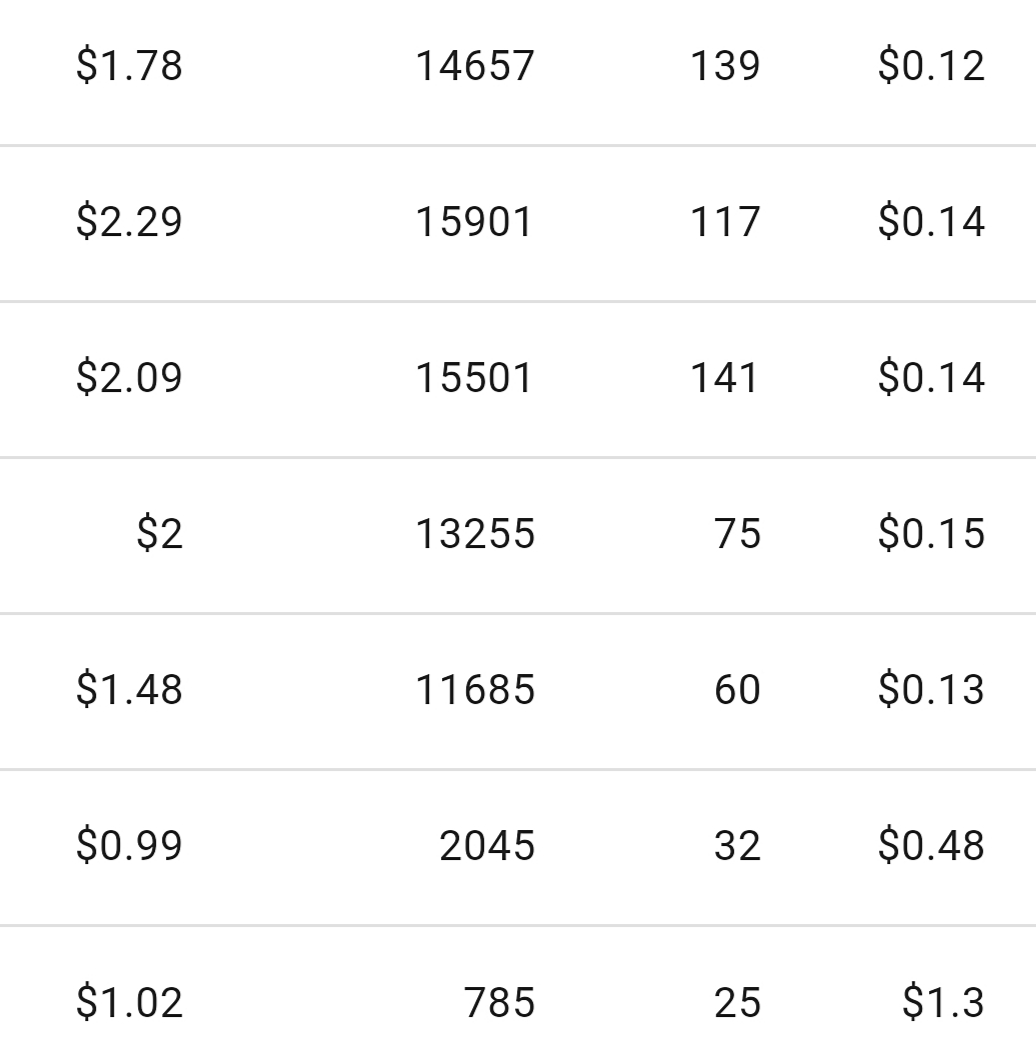
Task: Click the 117 count cell
Action: coord(725,222)
